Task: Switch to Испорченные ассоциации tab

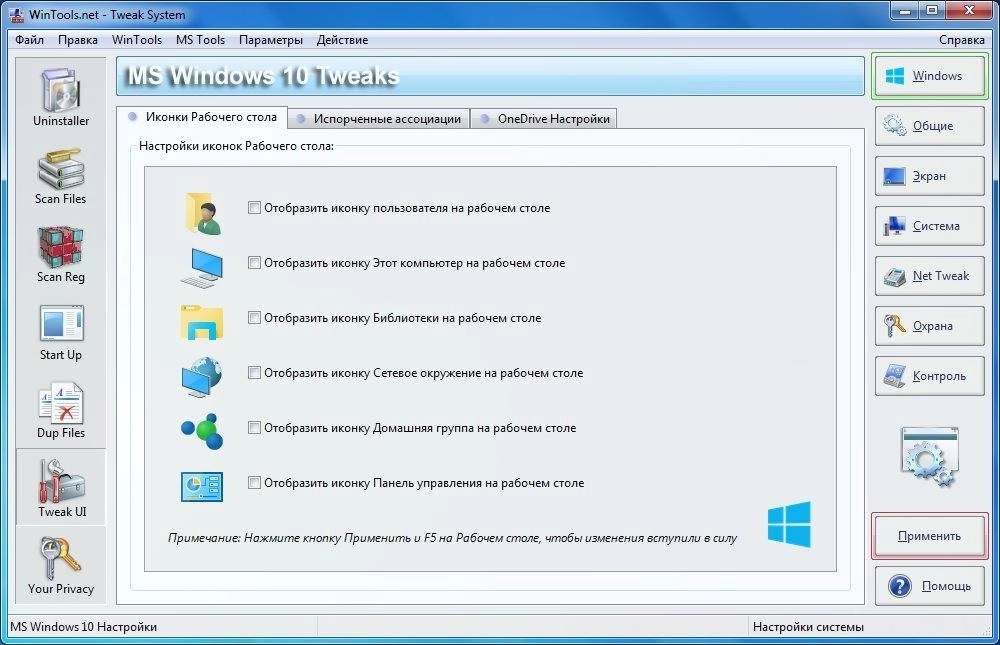Action: tap(379, 119)
